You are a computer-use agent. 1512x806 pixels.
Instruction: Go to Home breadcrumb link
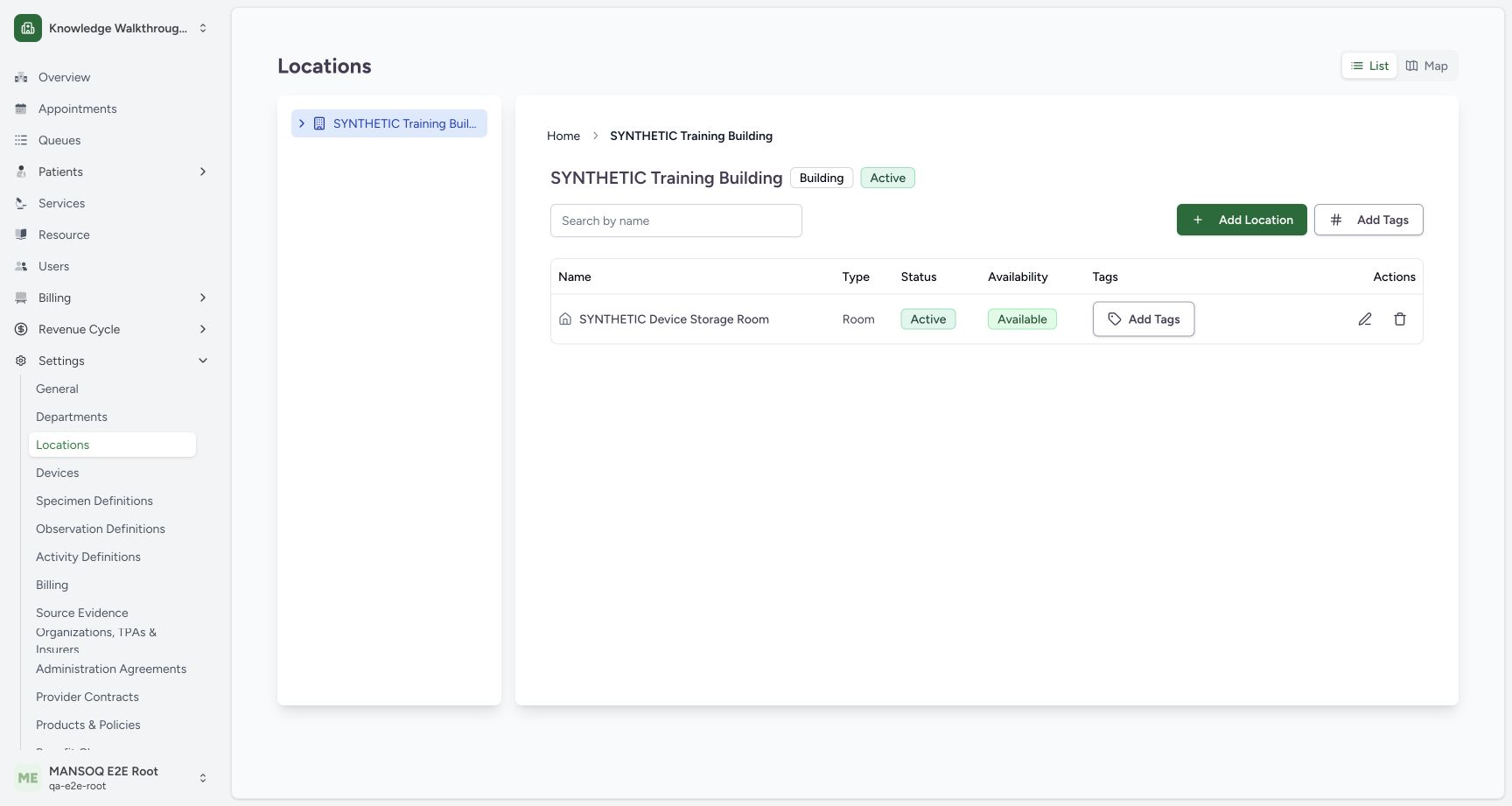click(x=563, y=136)
